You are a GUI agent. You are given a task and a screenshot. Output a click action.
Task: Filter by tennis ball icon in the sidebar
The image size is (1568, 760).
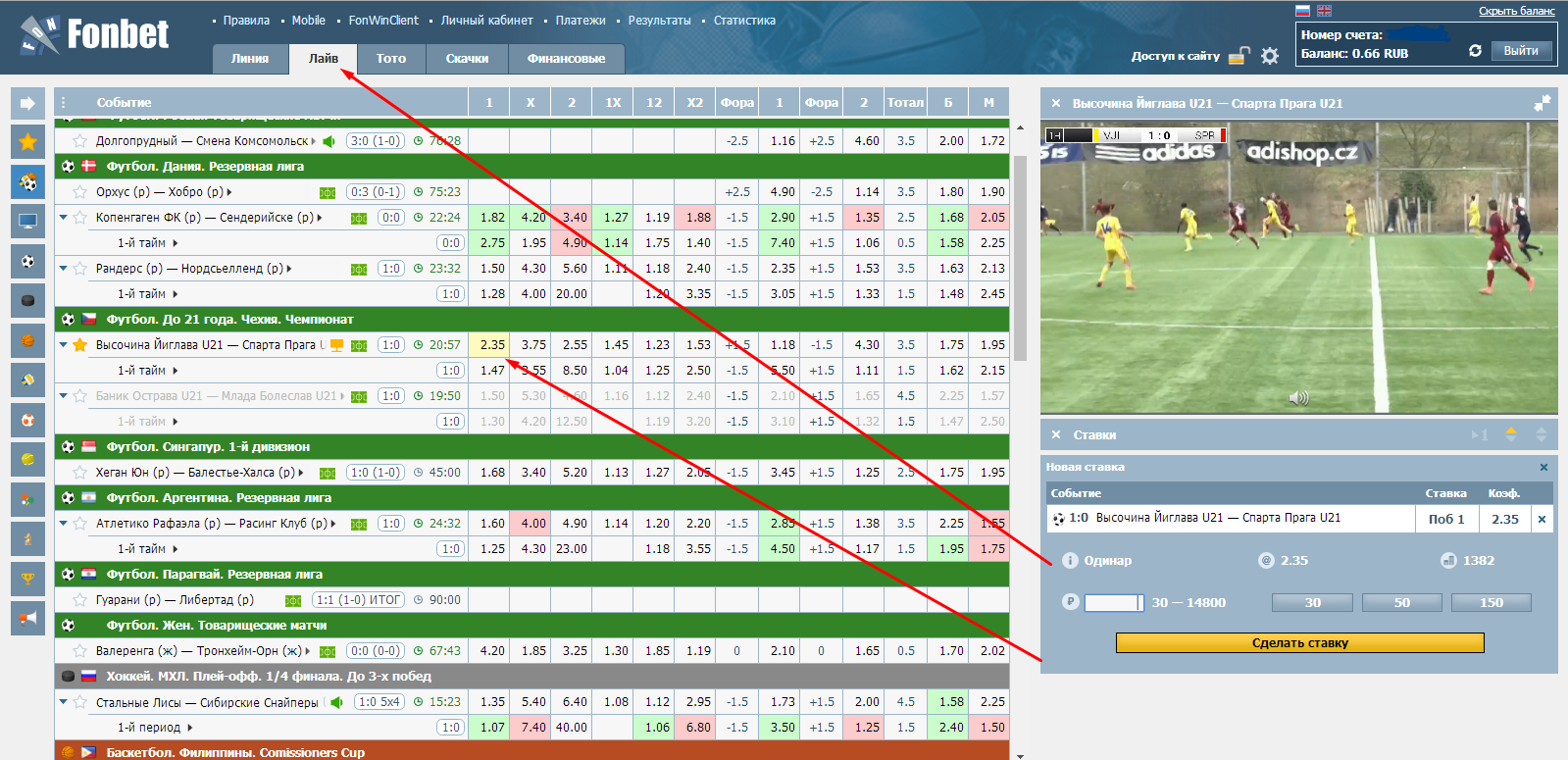[x=27, y=459]
